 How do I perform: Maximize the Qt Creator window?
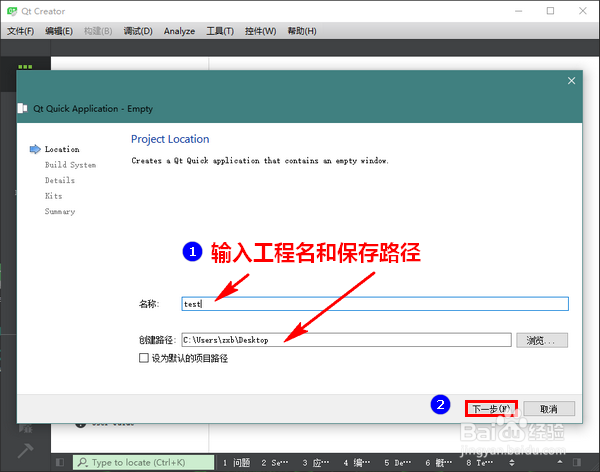tap(550, 11)
